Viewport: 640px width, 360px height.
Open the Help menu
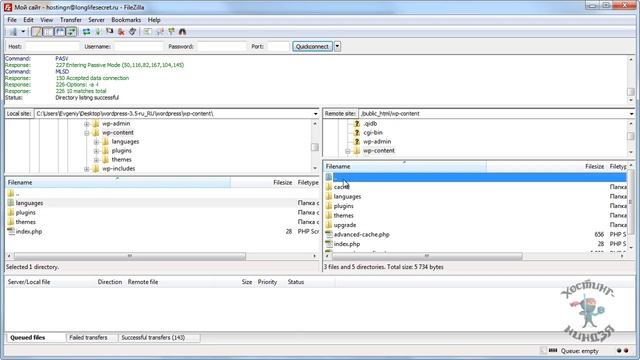pos(154,20)
